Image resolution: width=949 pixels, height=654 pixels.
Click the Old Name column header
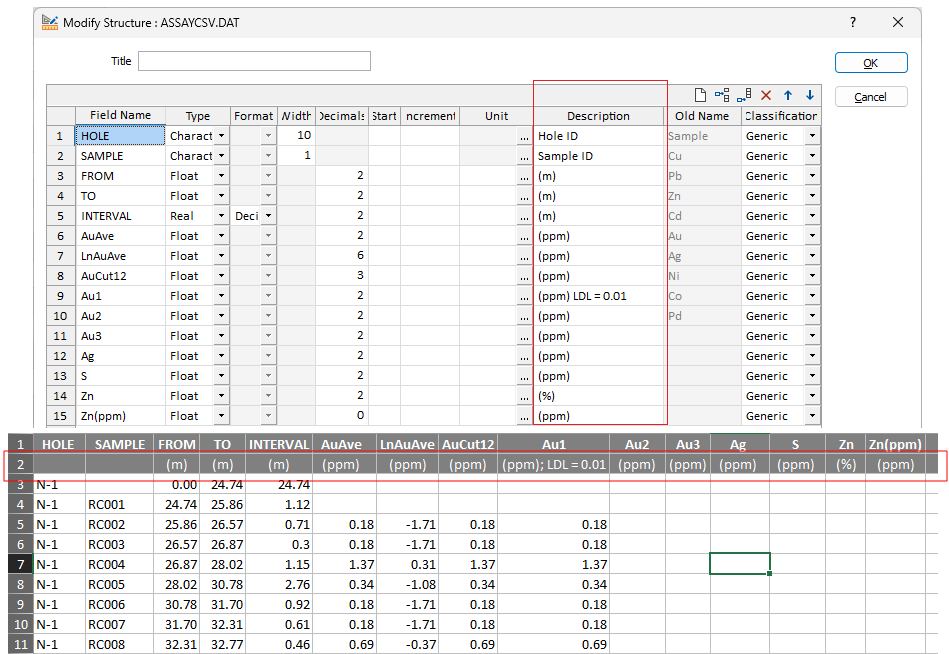click(703, 116)
